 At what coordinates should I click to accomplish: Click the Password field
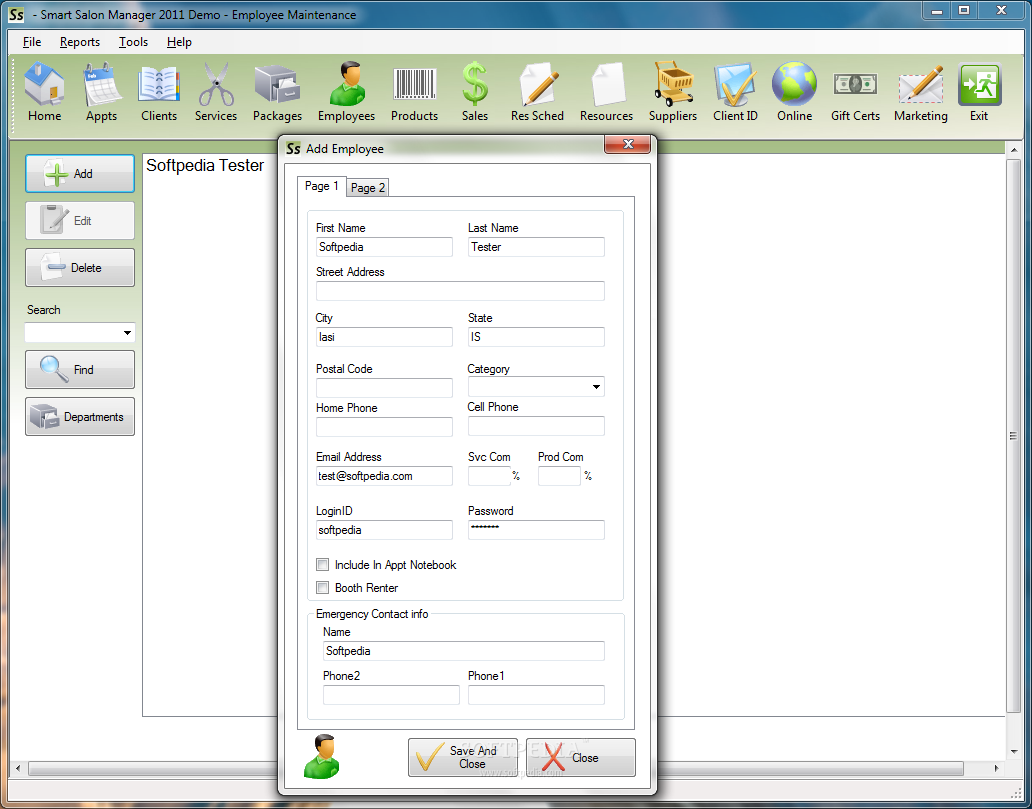[536, 530]
